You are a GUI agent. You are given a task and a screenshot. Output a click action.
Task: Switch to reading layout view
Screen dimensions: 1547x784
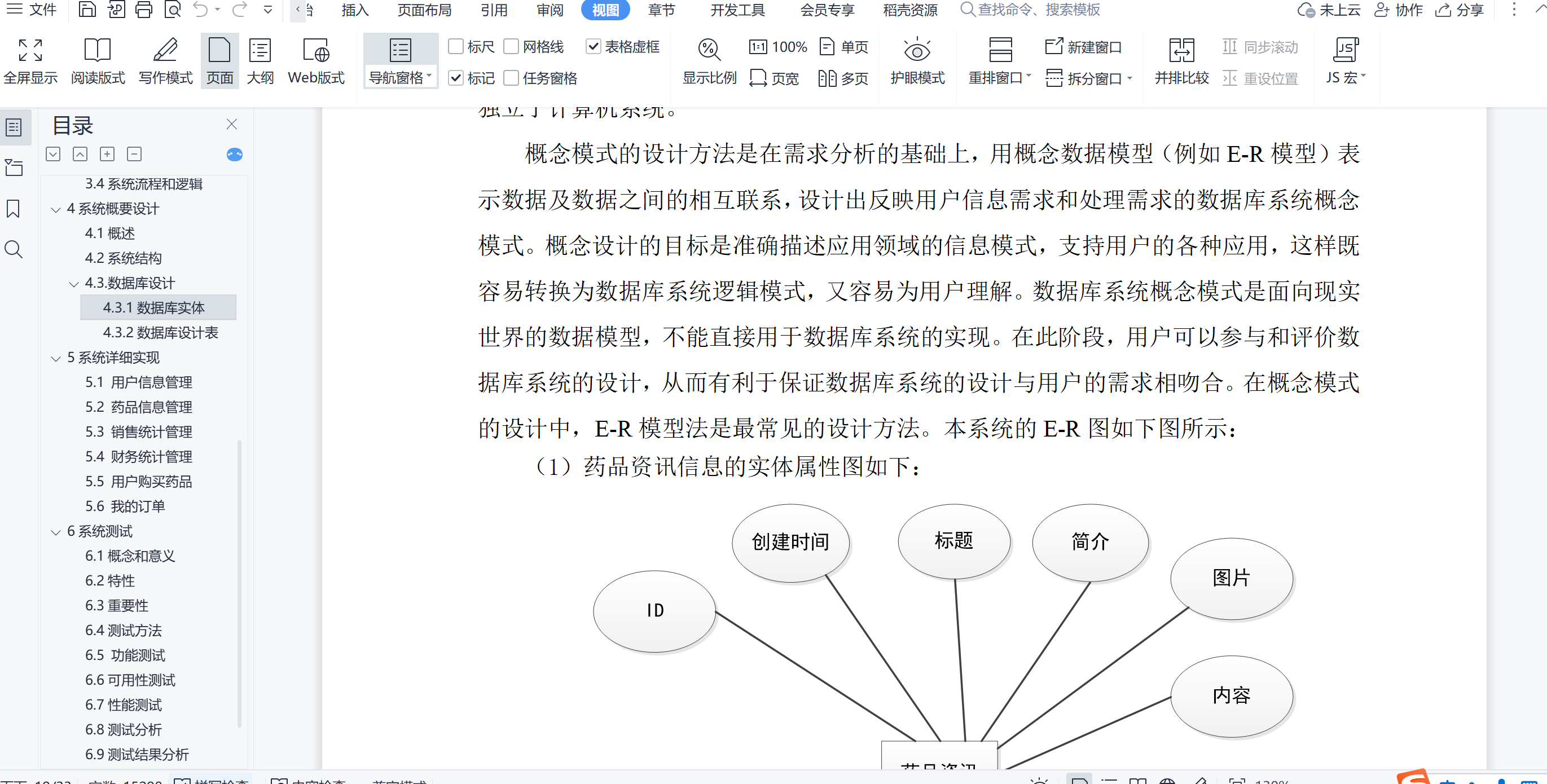coord(97,50)
